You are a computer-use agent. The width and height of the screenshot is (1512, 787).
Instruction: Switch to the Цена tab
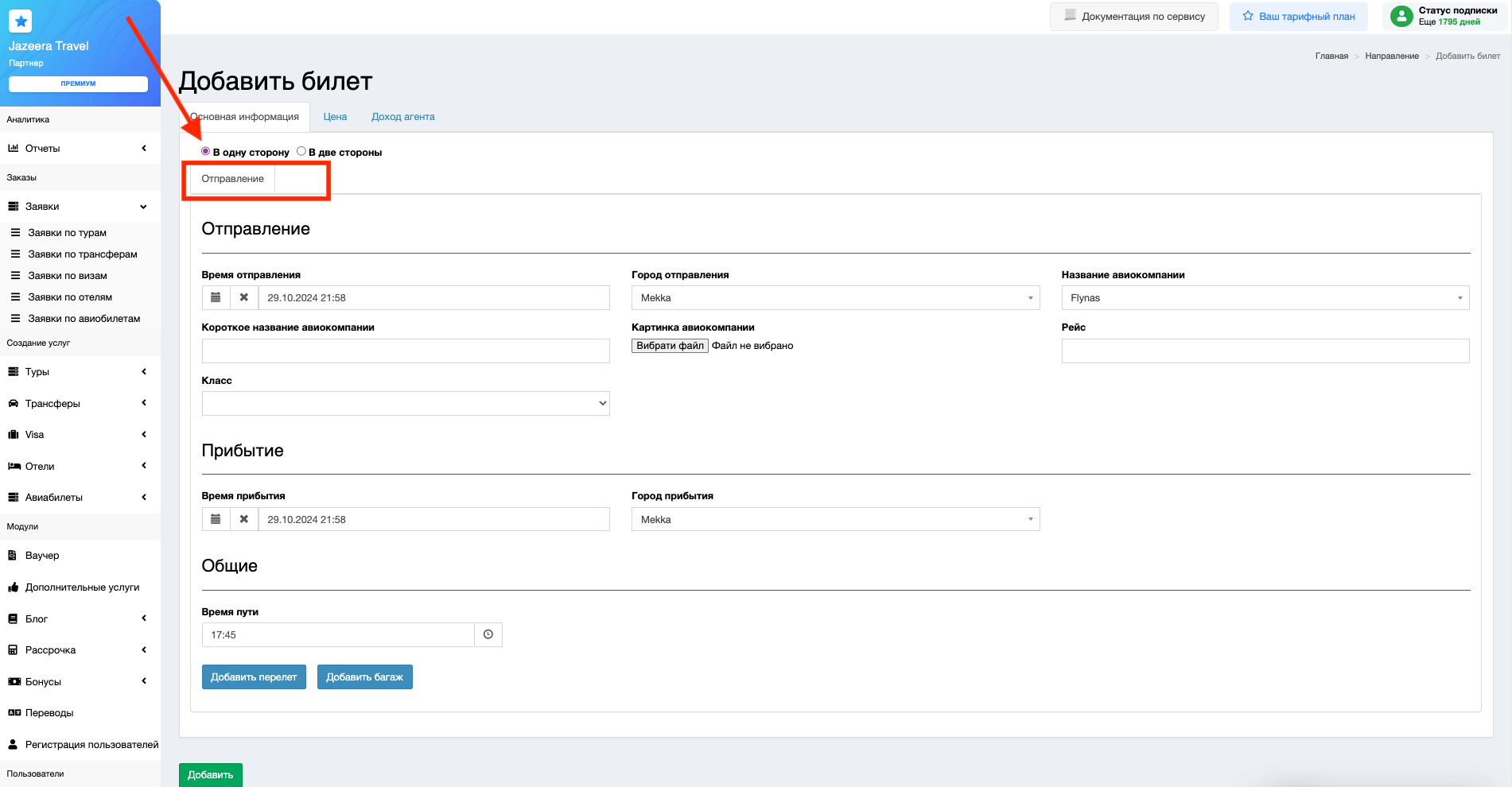tap(335, 117)
